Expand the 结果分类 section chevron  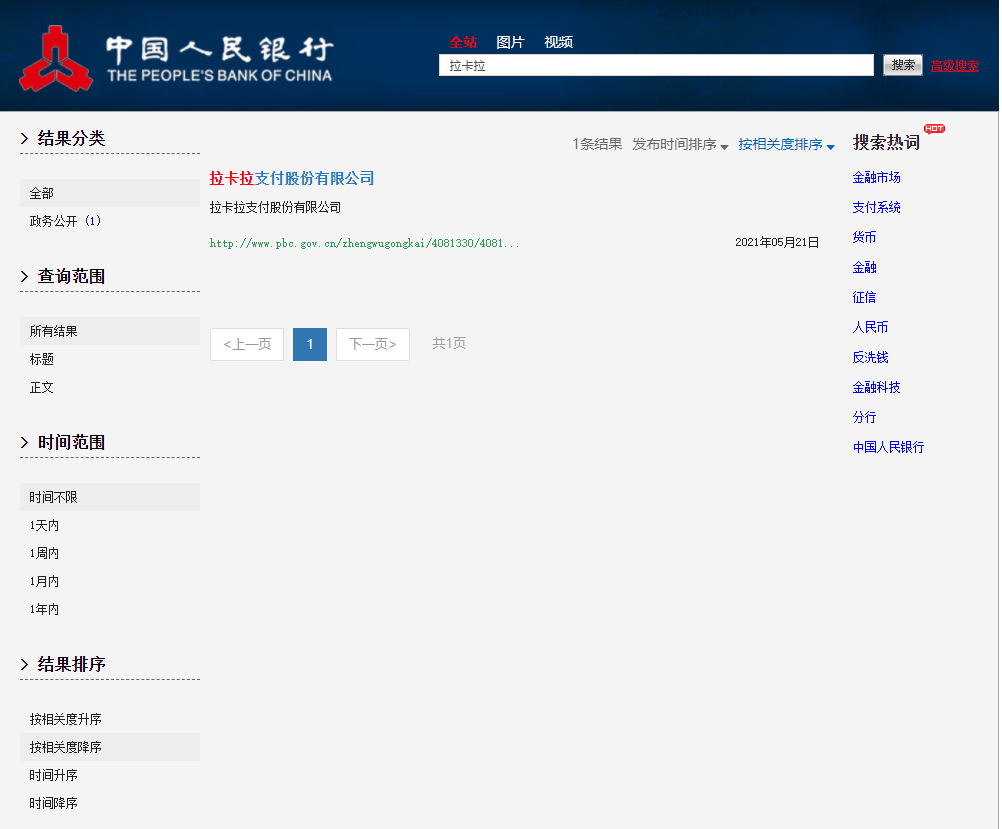point(24,138)
